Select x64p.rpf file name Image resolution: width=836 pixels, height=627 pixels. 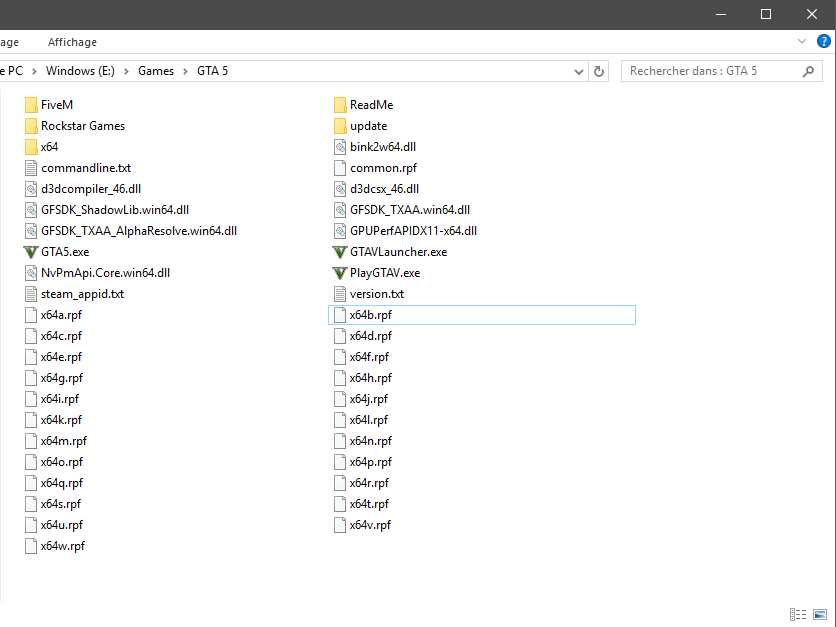(371, 462)
